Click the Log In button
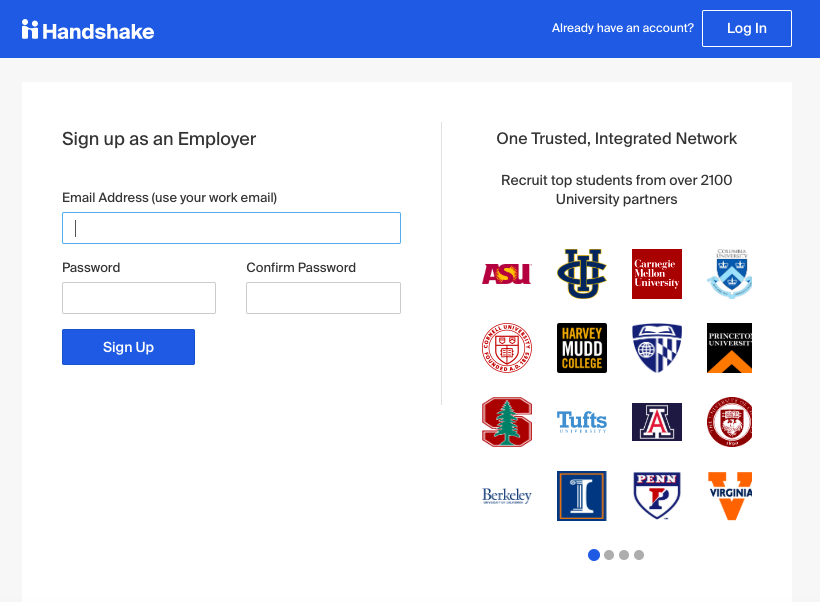Screen dimensions: 820x602 747,28
